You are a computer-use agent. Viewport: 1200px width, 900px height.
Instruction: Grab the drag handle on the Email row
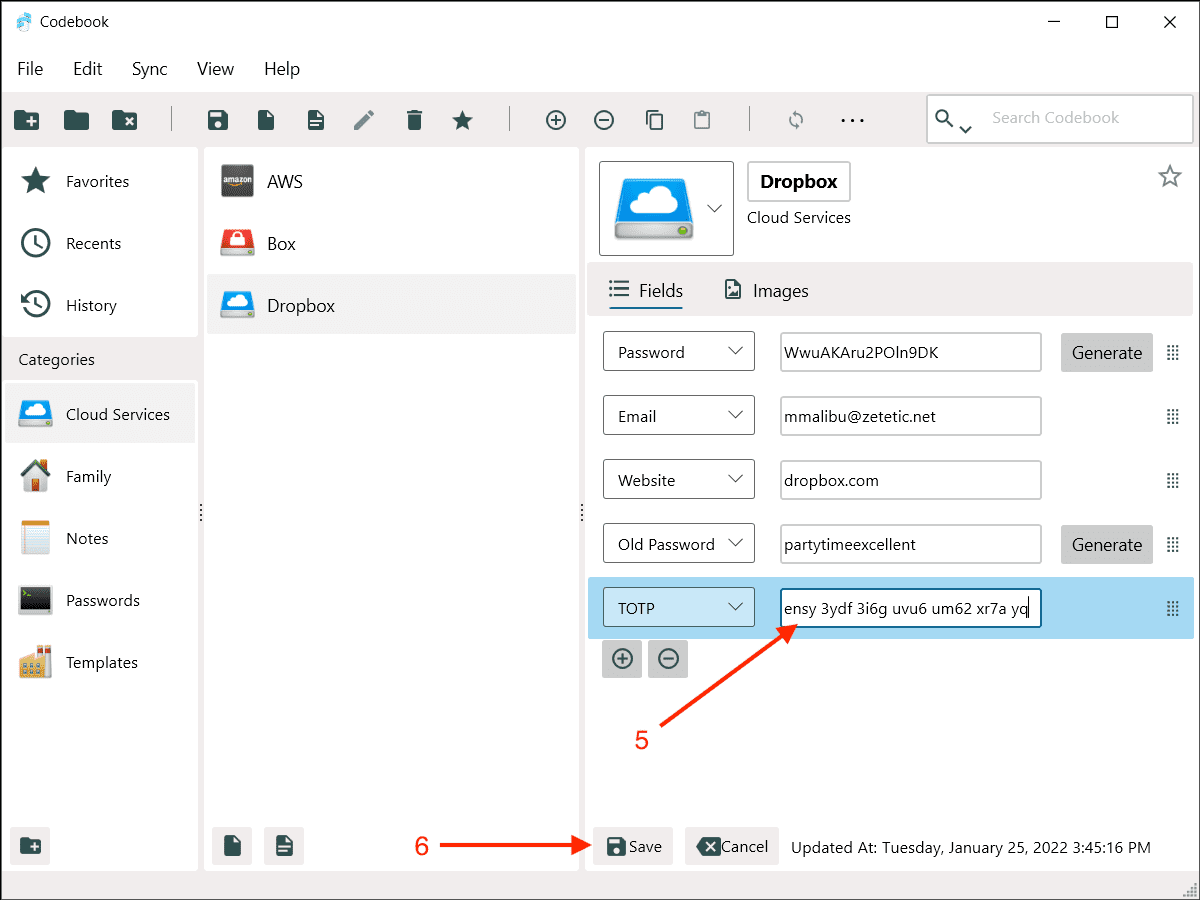point(1173,417)
